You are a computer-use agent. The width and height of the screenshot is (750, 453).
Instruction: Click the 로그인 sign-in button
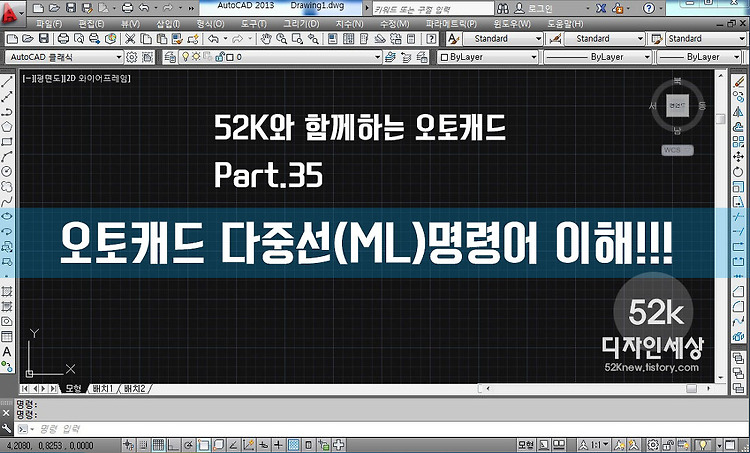click(x=535, y=9)
